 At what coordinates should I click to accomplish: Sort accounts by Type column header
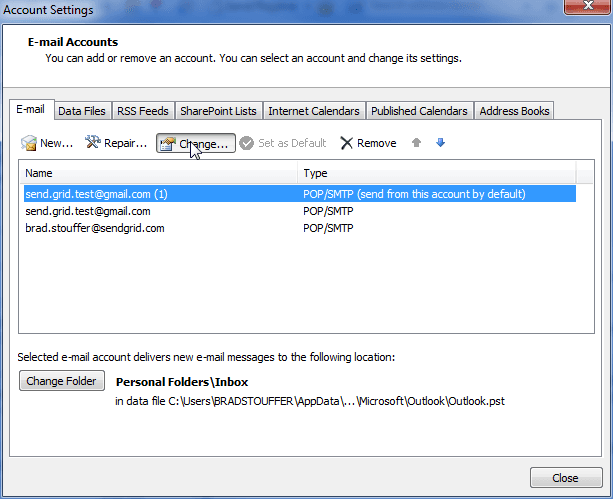tap(437, 173)
